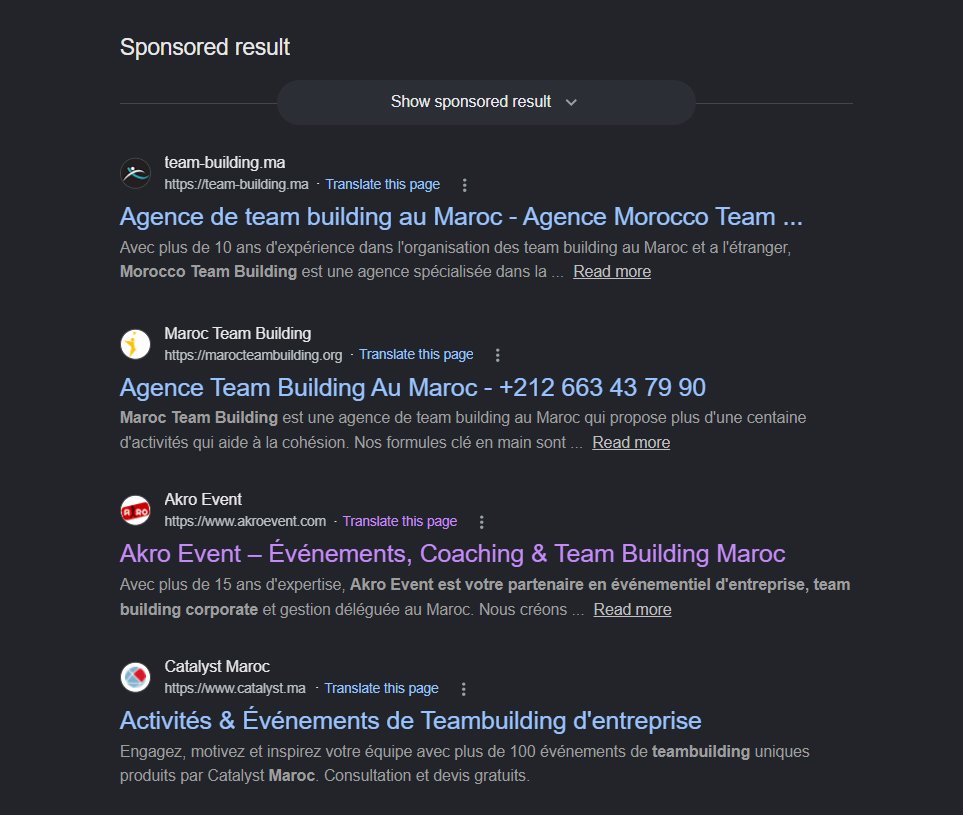Click the chevron next to Show sponsored result

[x=571, y=102]
